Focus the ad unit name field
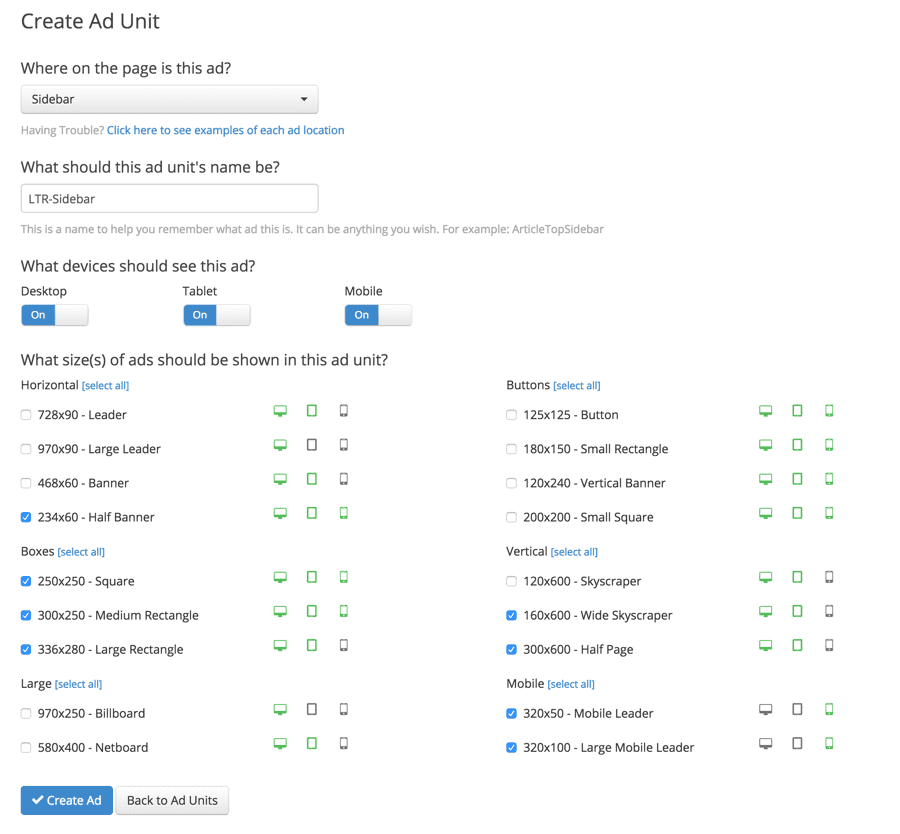Image resolution: width=900 pixels, height=834 pixels. click(x=169, y=199)
